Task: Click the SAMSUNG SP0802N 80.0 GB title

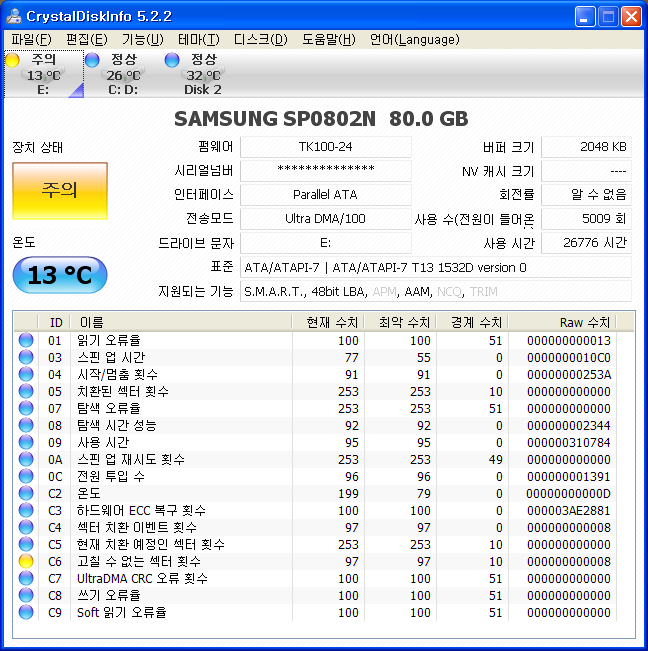Action: pyautogui.click(x=321, y=119)
